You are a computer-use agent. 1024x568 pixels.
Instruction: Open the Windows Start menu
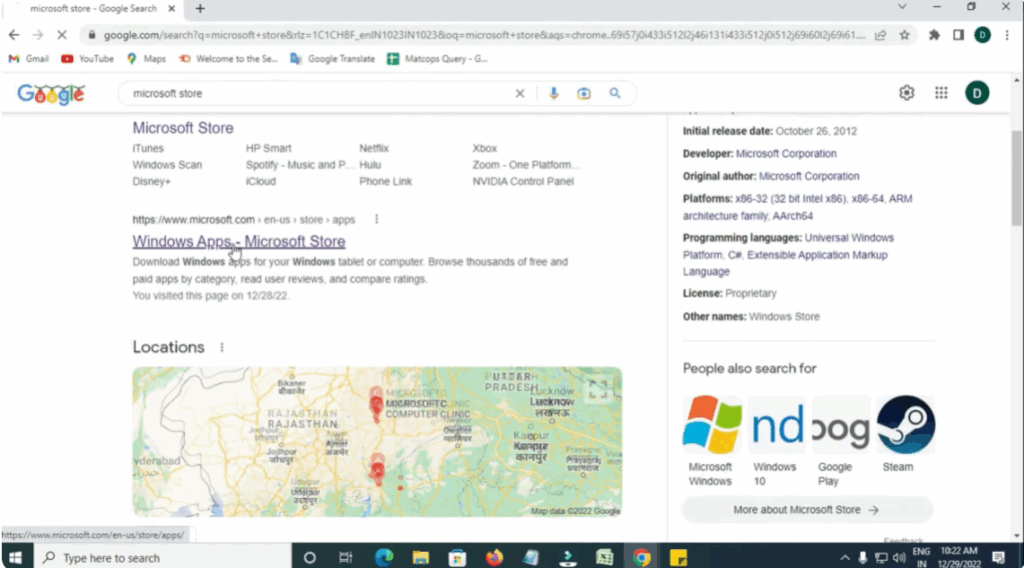(15, 558)
